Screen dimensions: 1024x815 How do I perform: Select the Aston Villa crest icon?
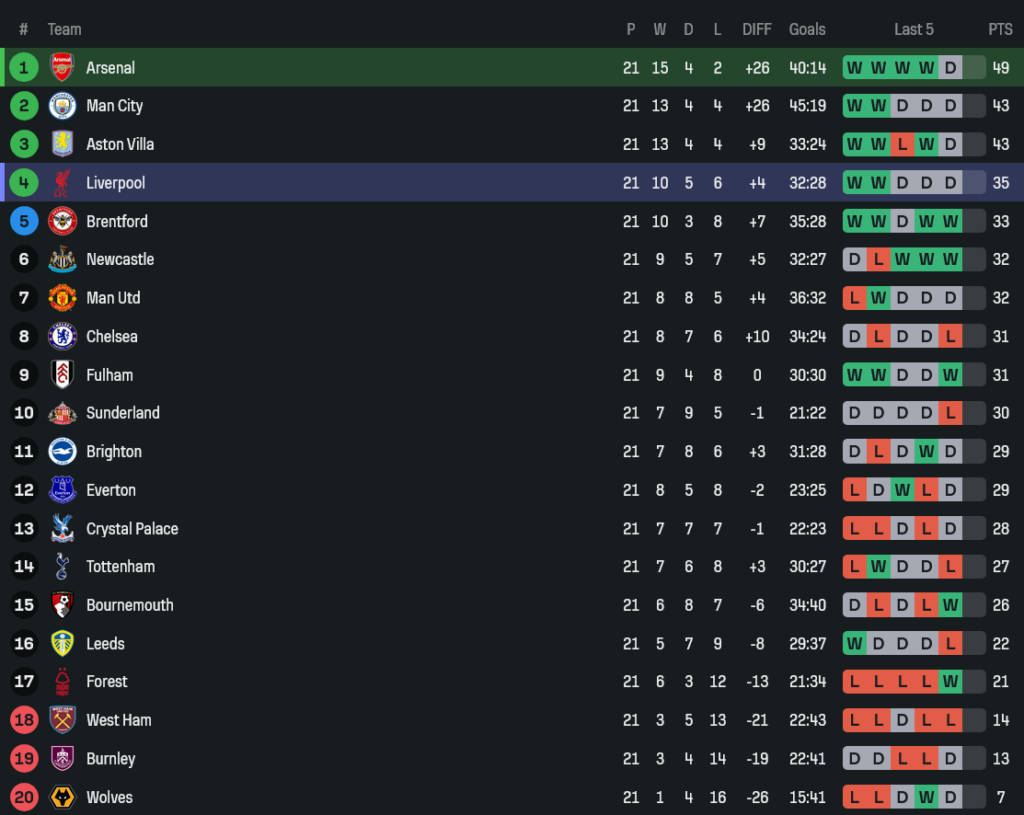tap(62, 144)
